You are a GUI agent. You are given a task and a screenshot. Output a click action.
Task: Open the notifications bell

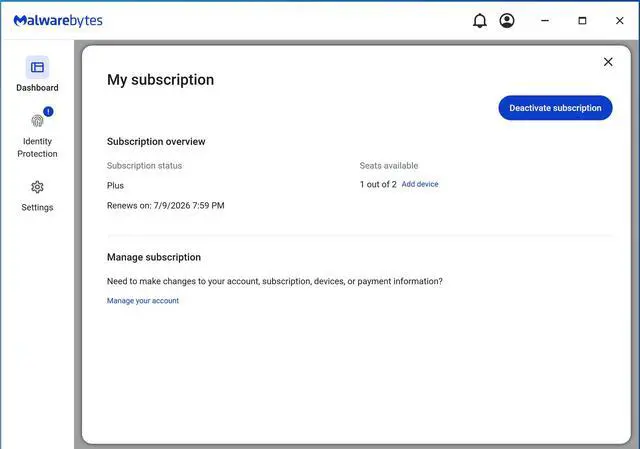point(480,20)
